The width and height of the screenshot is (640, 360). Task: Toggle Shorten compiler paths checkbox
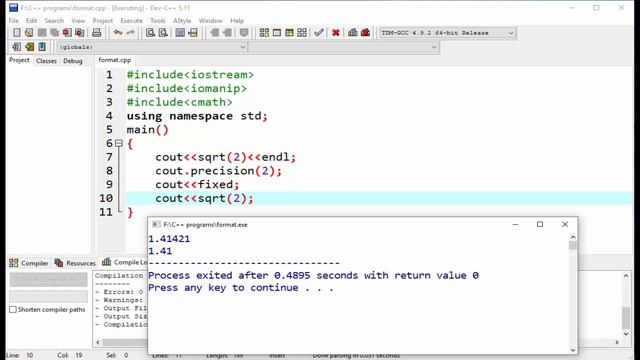coord(13,309)
